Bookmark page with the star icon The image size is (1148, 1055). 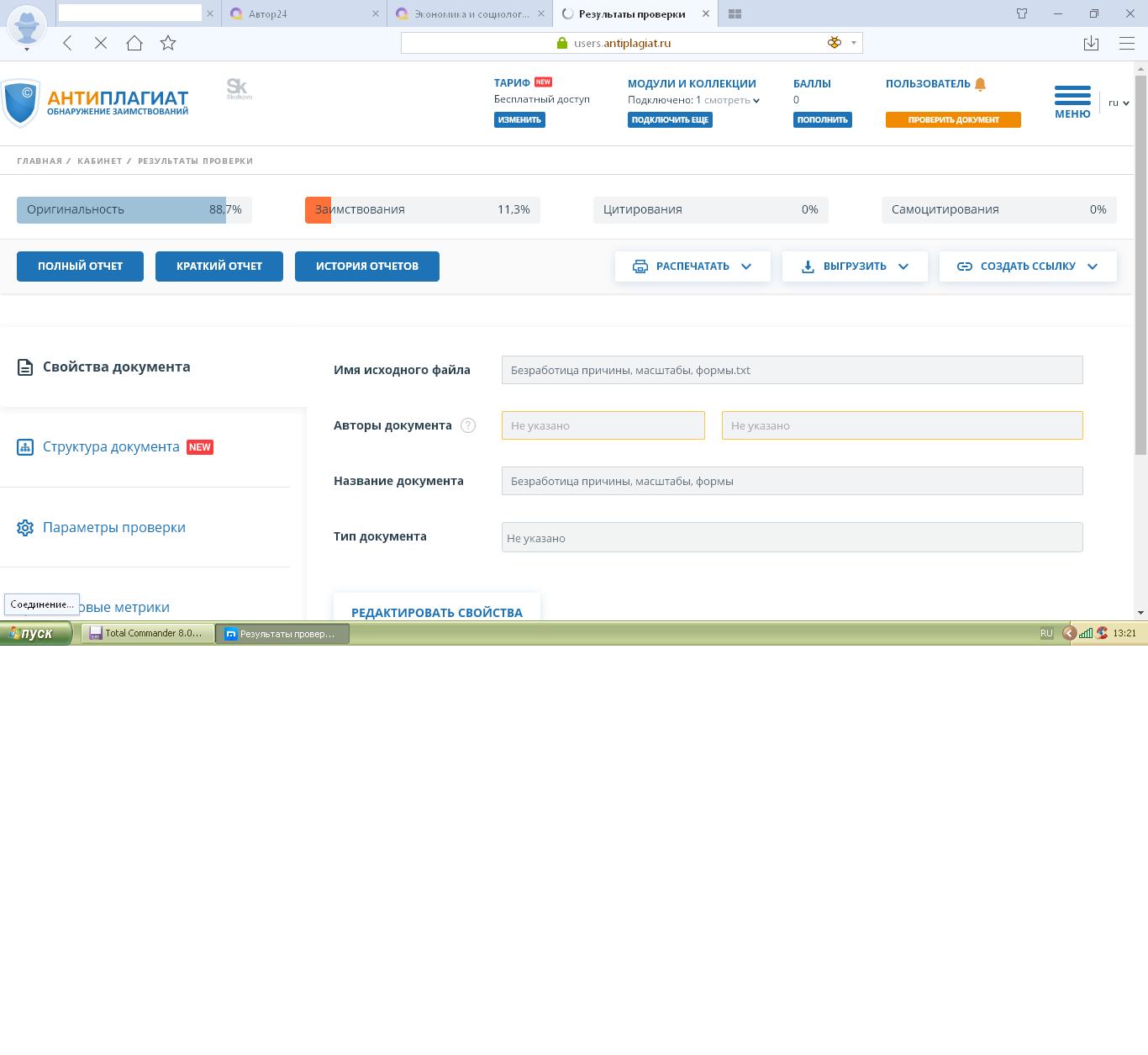click(x=168, y=43)
